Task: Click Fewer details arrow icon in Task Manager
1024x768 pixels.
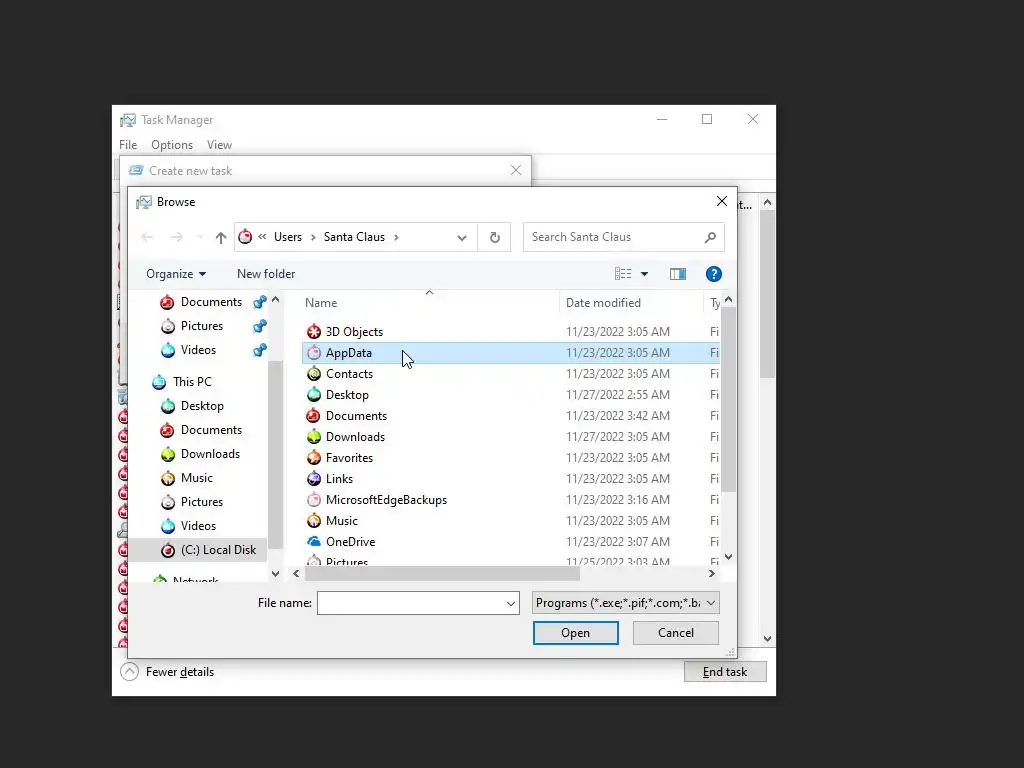Action: point(129,671)
